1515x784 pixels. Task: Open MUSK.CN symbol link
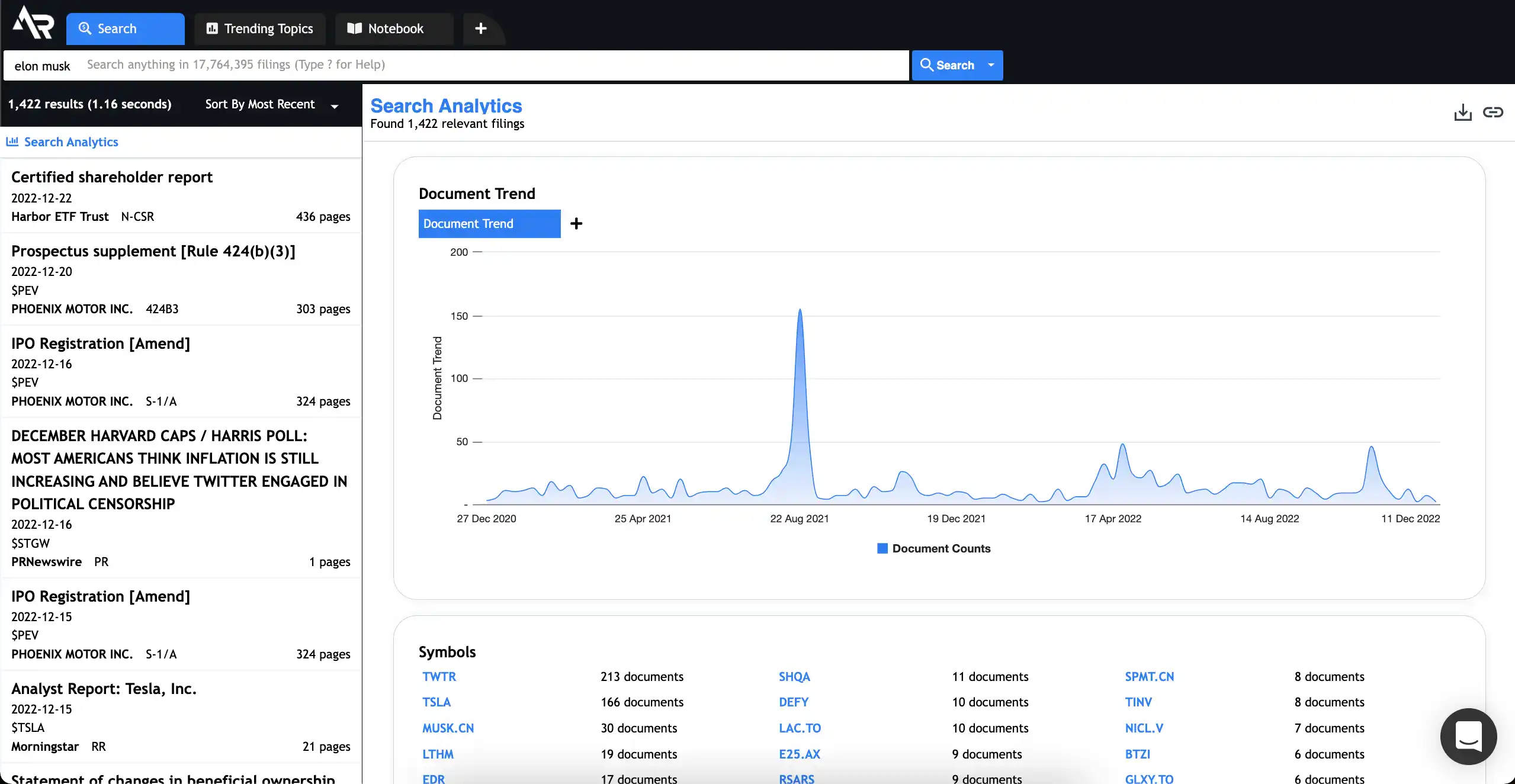tap(448, 728)
